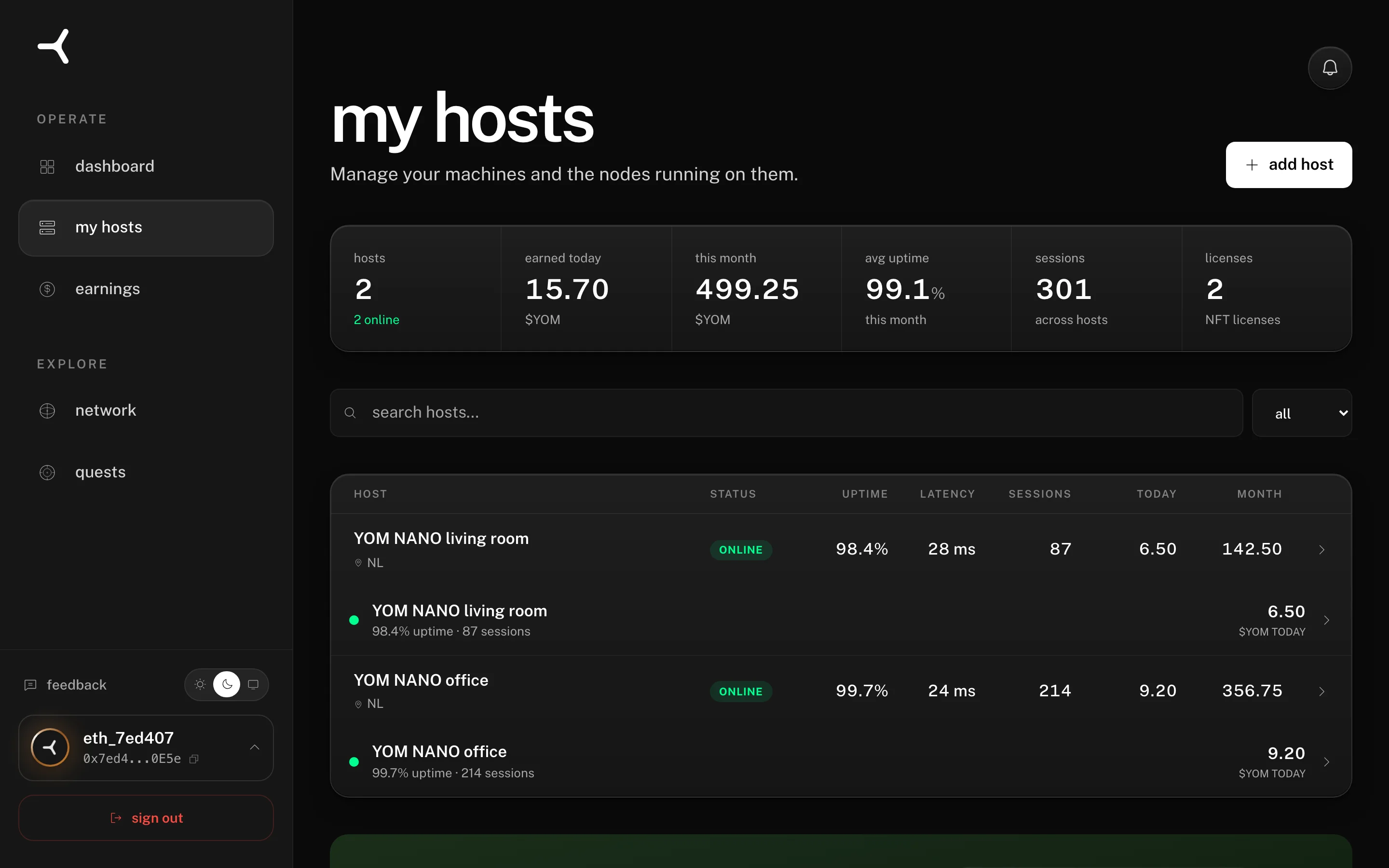Click plus icon in add host button
Viewport: 1389px width, 868px height.
pos(1252,165)
